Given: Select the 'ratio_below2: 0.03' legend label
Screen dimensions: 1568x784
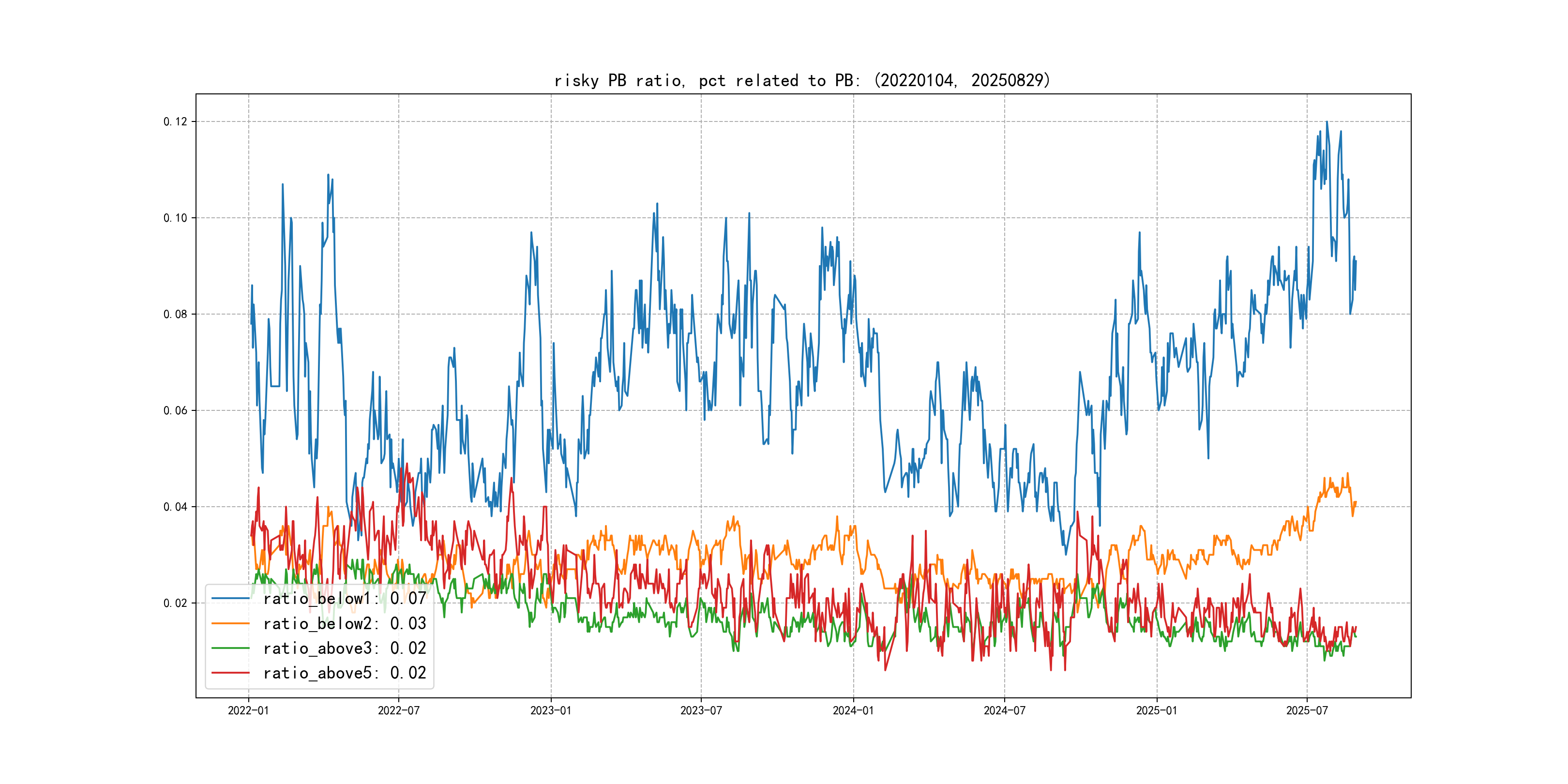Looking at the screenshot, I should 345,623.
